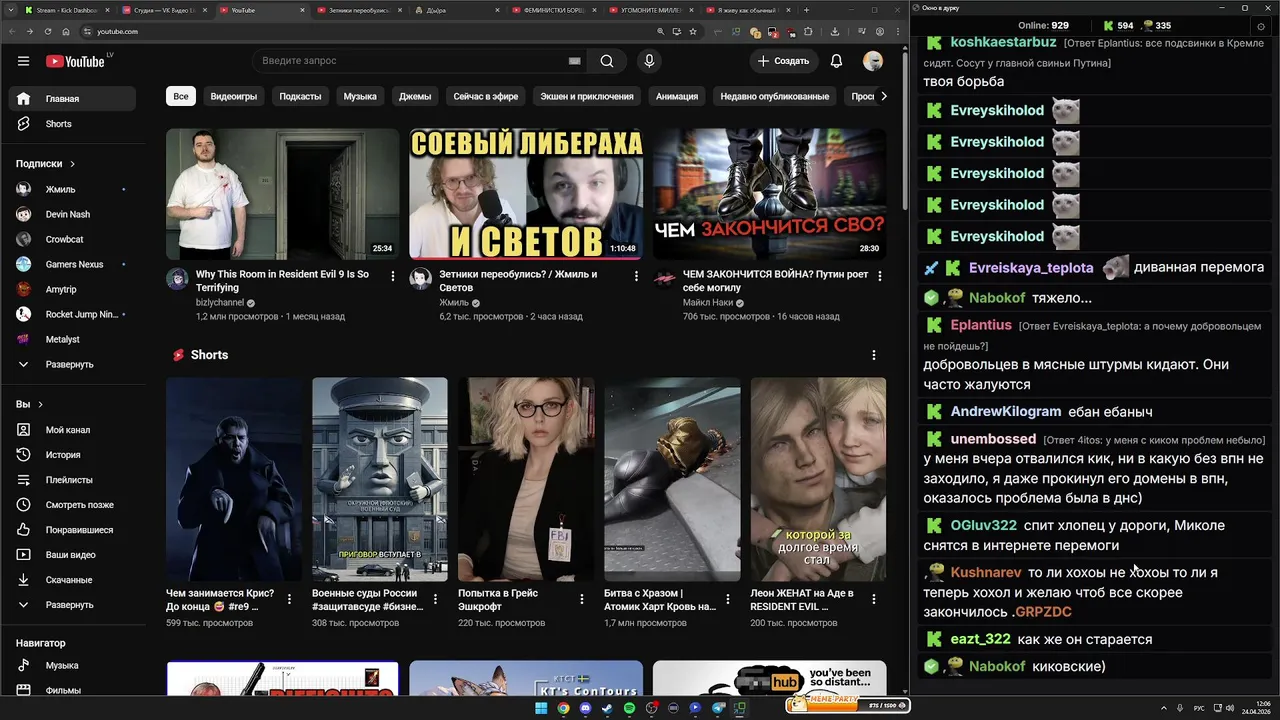This screenshot has width=1280, height=720.
Task: Expand the Вы section arrow
Action: pos(40,405)
